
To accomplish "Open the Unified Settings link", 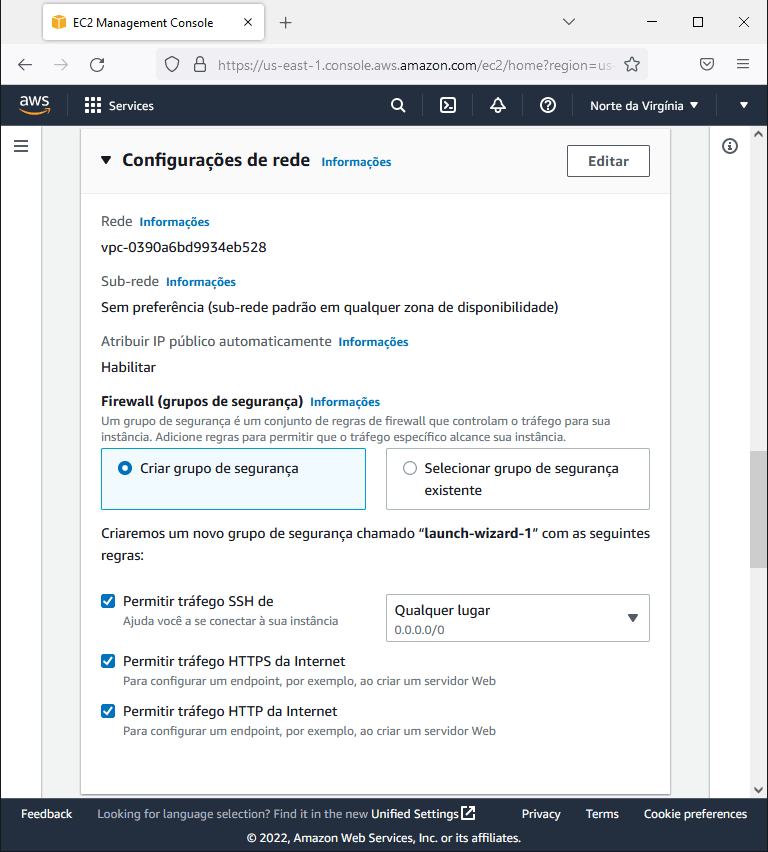I will point(415,813).
